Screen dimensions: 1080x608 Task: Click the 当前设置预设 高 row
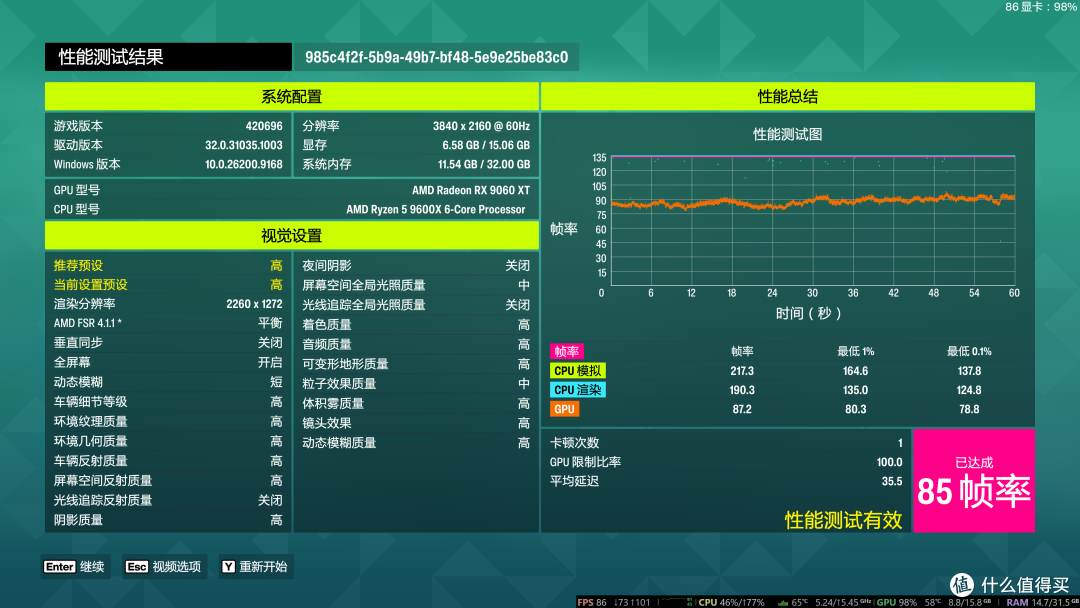pyautogui.click(x=168, y=284)
